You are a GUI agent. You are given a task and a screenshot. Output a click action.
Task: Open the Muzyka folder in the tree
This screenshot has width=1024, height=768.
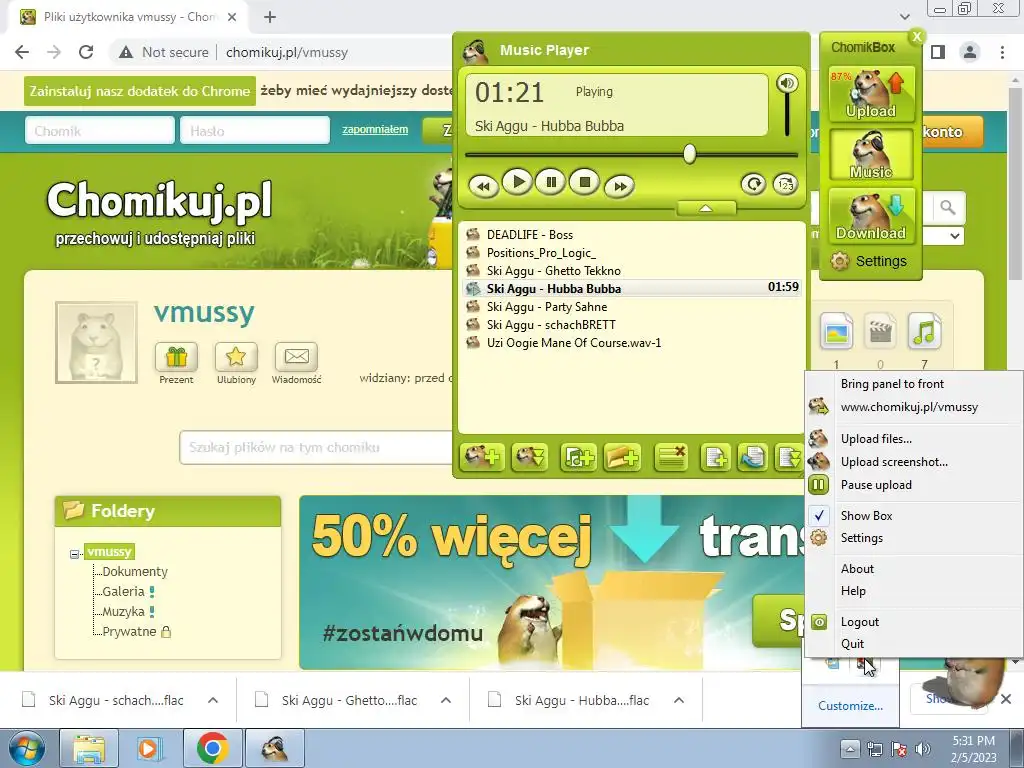pyautogui.click(x=123, y=612)
